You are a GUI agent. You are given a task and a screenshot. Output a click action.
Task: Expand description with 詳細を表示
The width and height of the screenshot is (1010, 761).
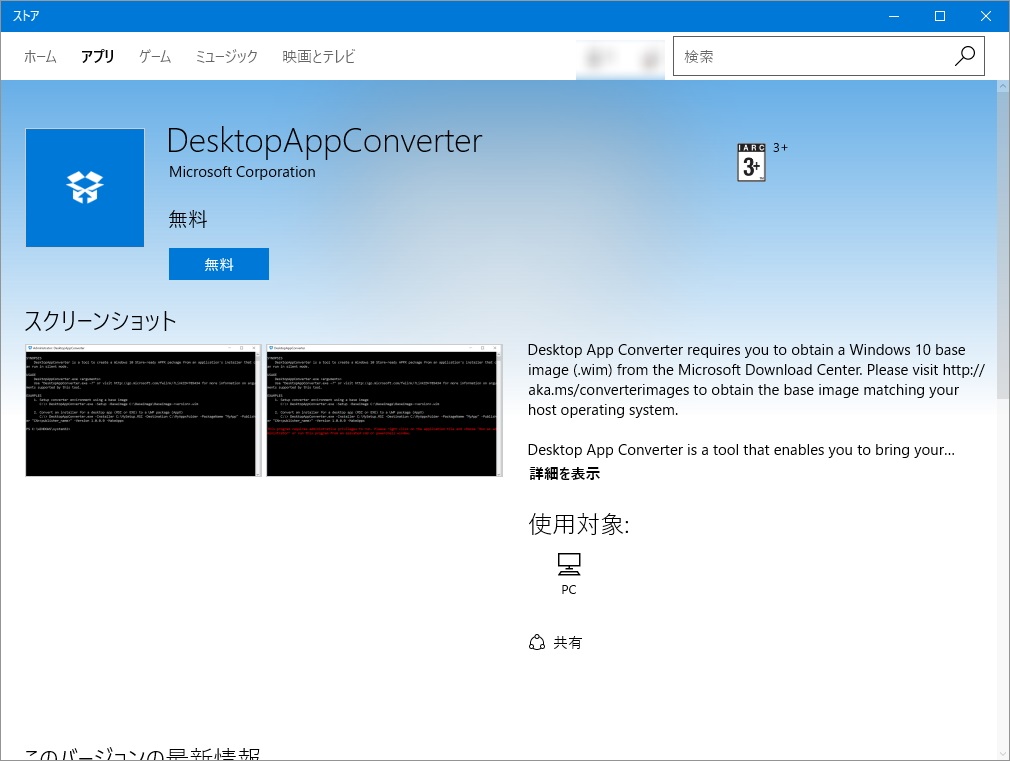tap(564, 474)
